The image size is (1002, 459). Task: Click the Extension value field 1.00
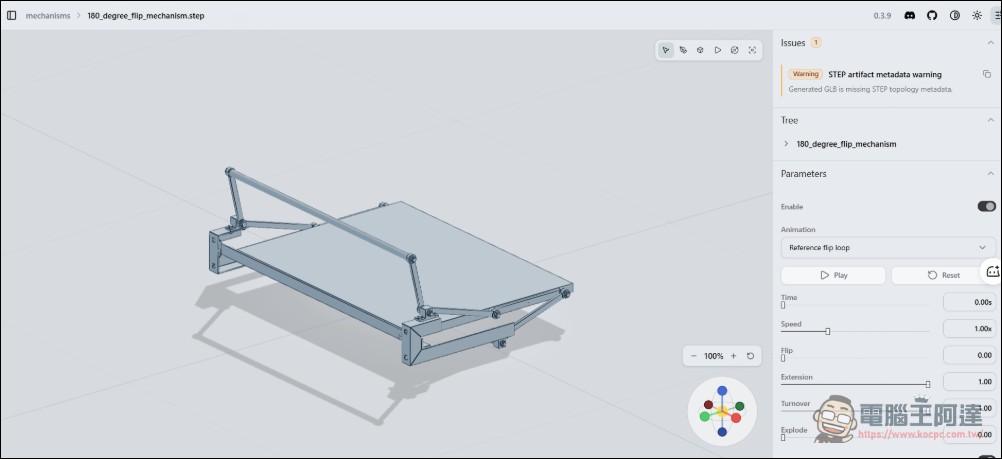[969, 382]
